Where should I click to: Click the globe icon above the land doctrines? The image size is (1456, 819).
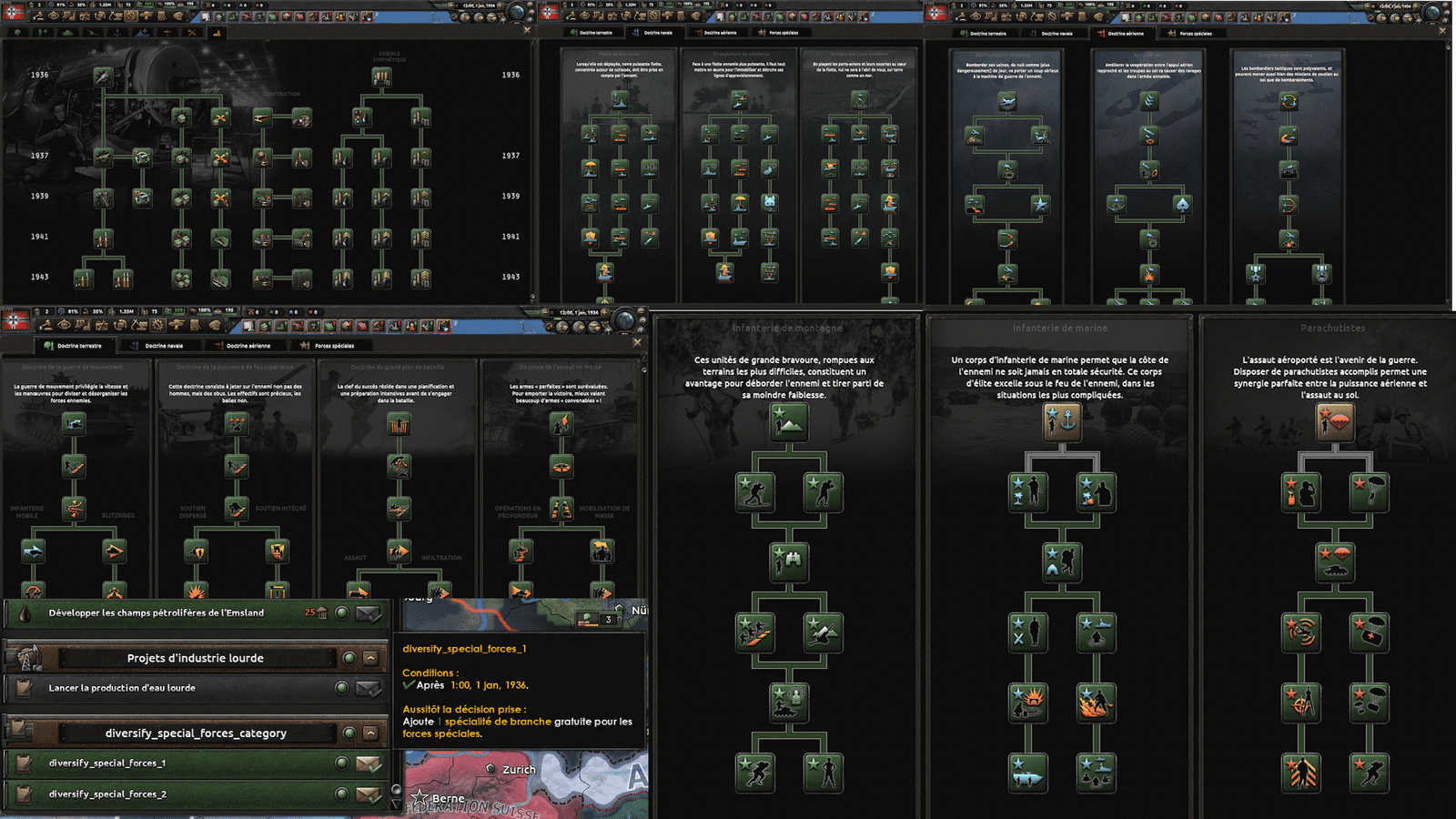(625, 318)
